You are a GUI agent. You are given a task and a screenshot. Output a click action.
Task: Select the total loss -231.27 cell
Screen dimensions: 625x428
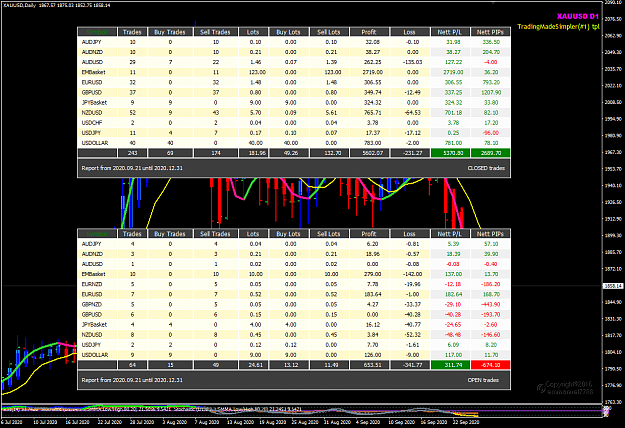[x=410, y=153]
